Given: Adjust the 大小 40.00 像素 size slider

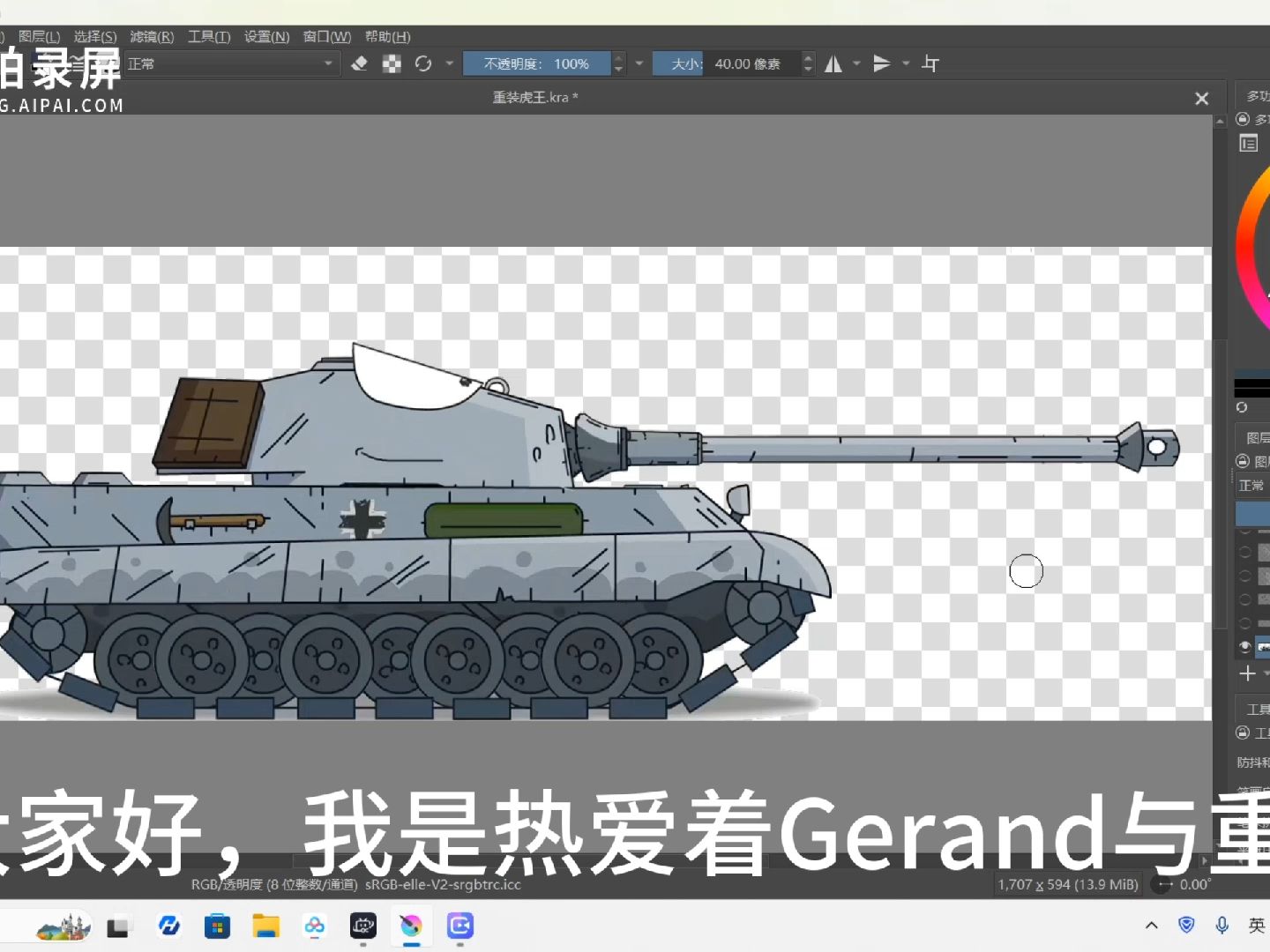Looking at the screenshot, I should point(727,63).
